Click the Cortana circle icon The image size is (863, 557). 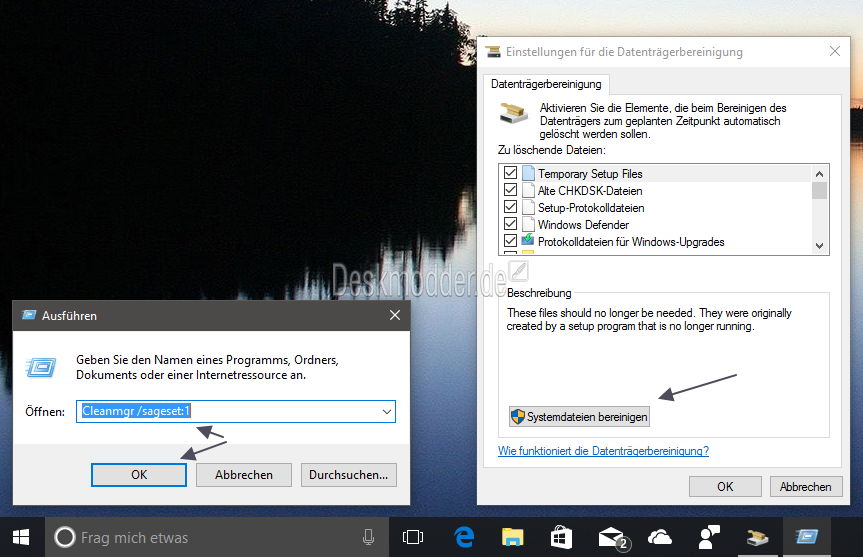pos(64,537)
